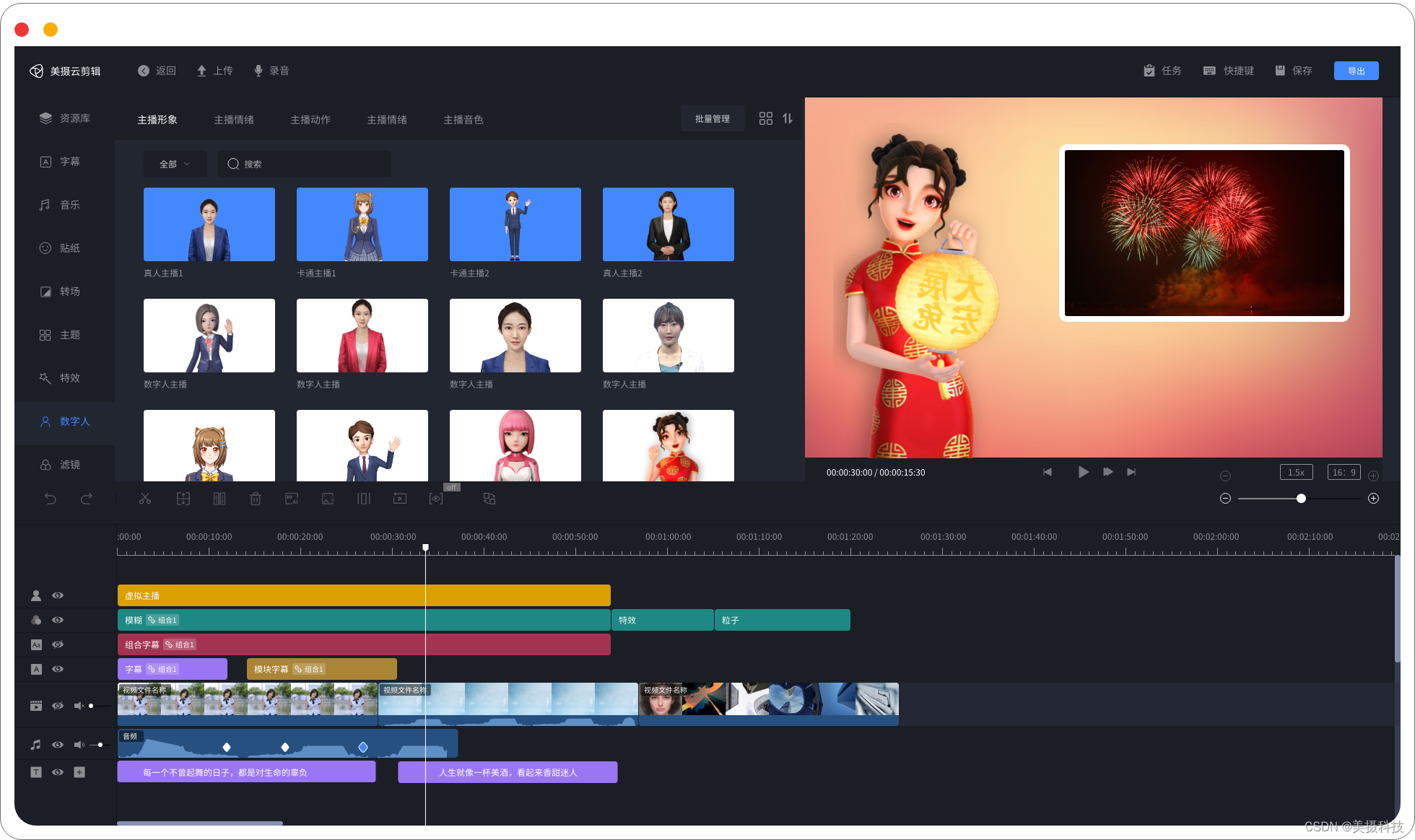Click the redo arrow icon
1415x840 pixels.
(x=86, y=499)
